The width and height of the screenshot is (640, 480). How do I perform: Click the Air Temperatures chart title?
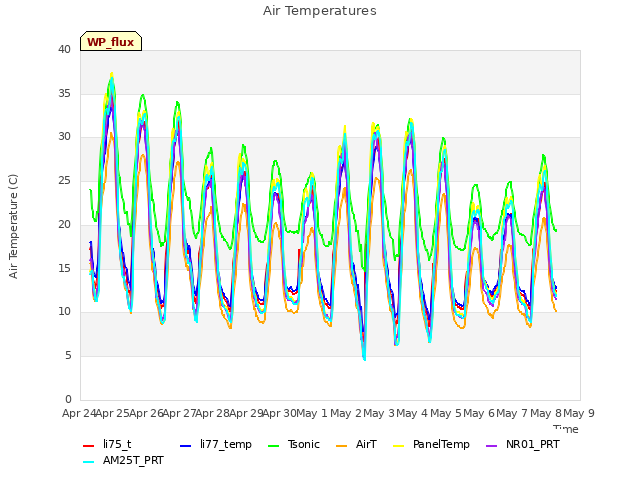click(x=320, y=11)
